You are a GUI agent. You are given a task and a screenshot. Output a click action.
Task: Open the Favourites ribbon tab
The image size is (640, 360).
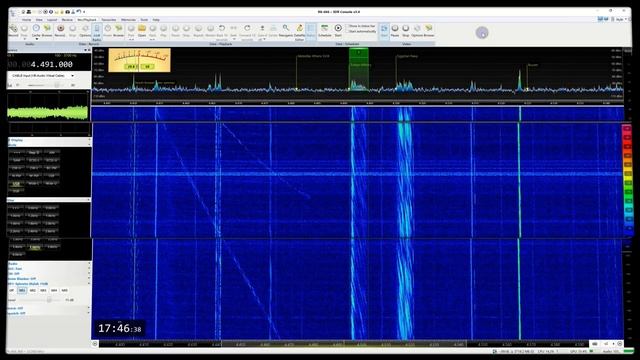coord(109,20)
